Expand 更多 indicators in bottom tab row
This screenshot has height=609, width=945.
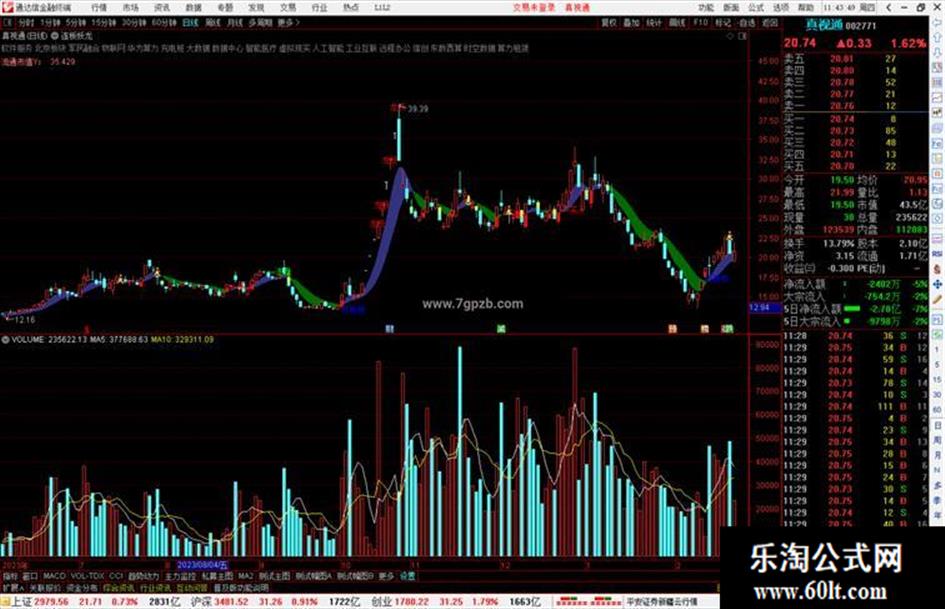click(x=386, y=576)
